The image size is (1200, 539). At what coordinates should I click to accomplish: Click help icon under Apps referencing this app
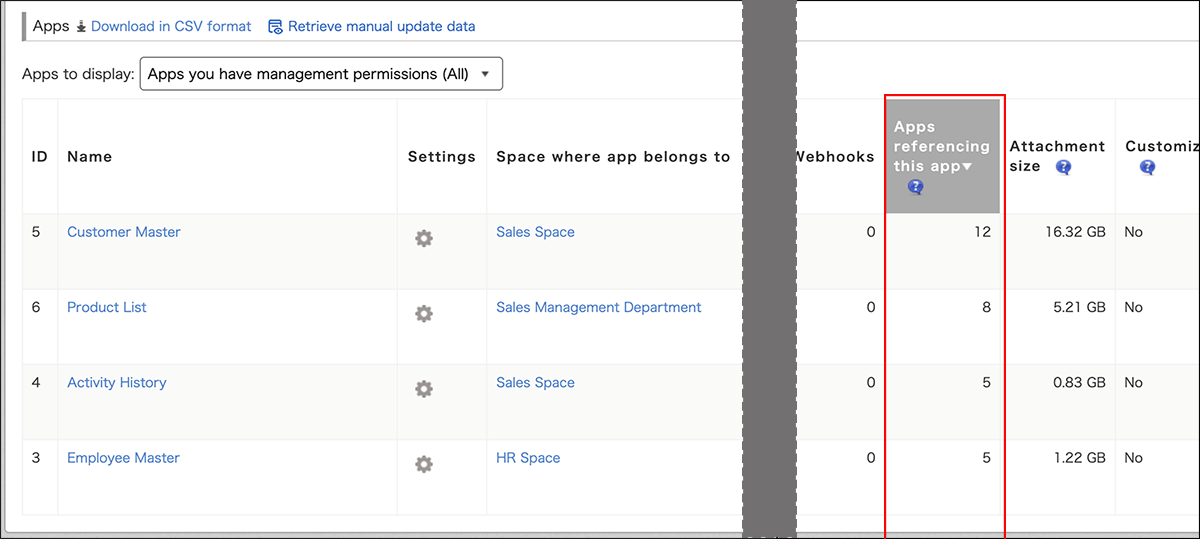[x=915, y=187]
